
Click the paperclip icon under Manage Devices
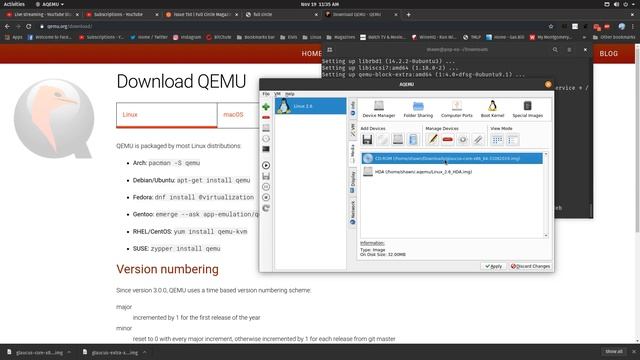(x=478, y=140)
